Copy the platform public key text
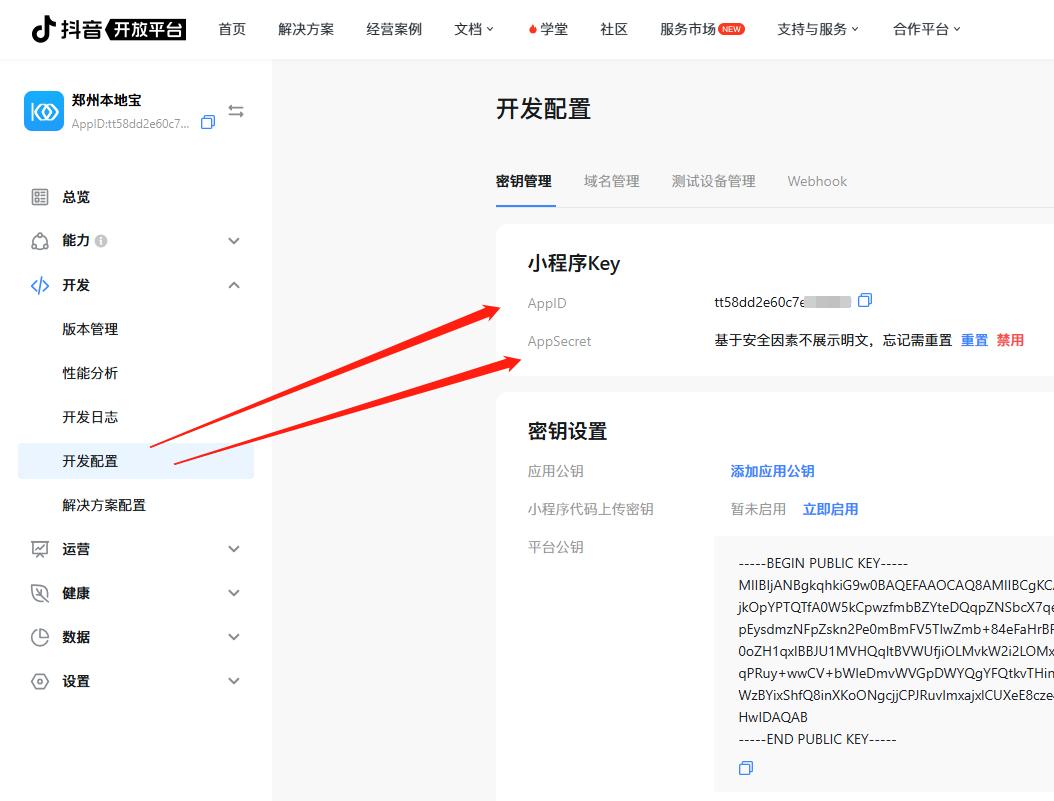 (745, 768)
